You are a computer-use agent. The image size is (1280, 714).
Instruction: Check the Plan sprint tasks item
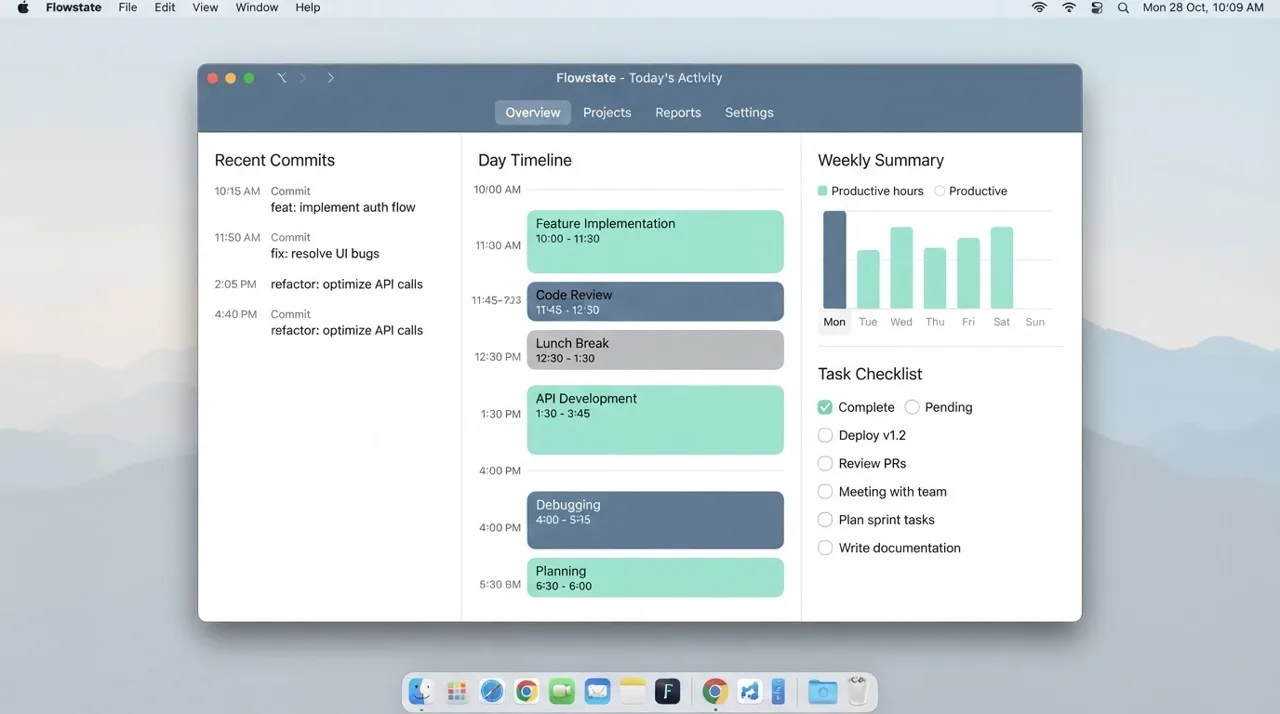pyautogui.click(x=825, y=520)
